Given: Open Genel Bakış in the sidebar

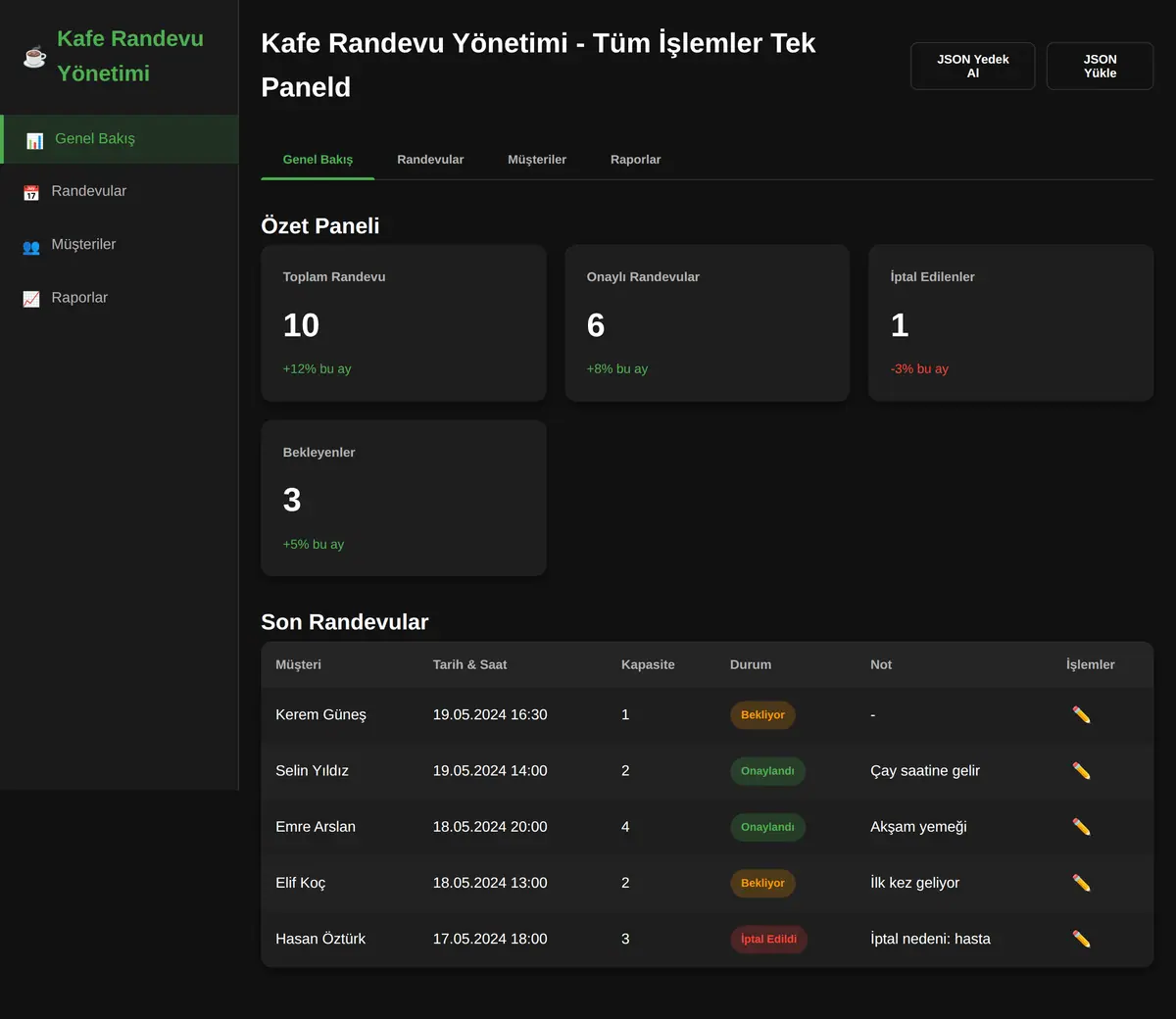Looking at the screenshot, I should point(120,139).
